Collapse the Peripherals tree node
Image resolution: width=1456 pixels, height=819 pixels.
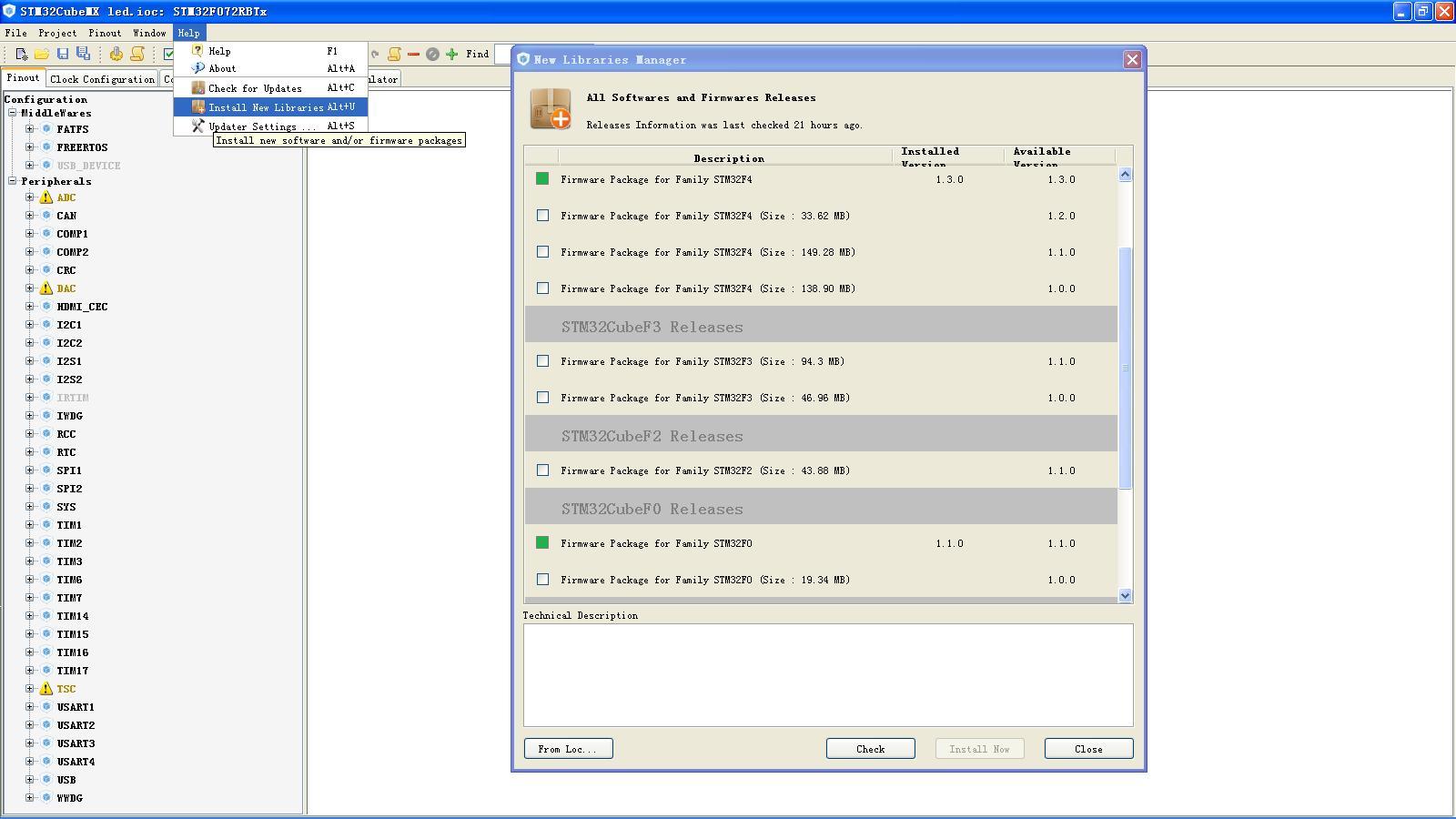13,181
